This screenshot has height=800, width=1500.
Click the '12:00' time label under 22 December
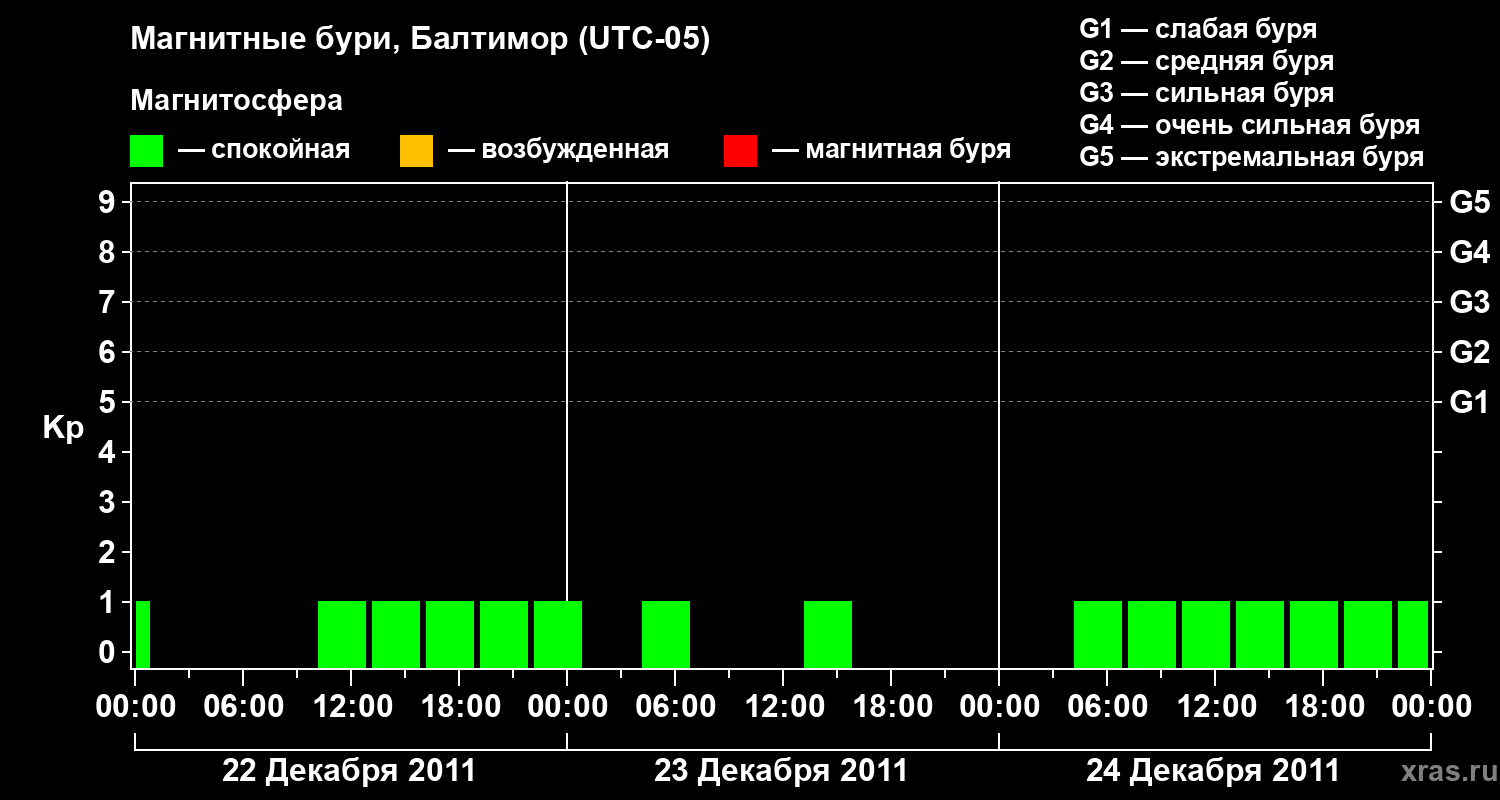coord(351,707)
